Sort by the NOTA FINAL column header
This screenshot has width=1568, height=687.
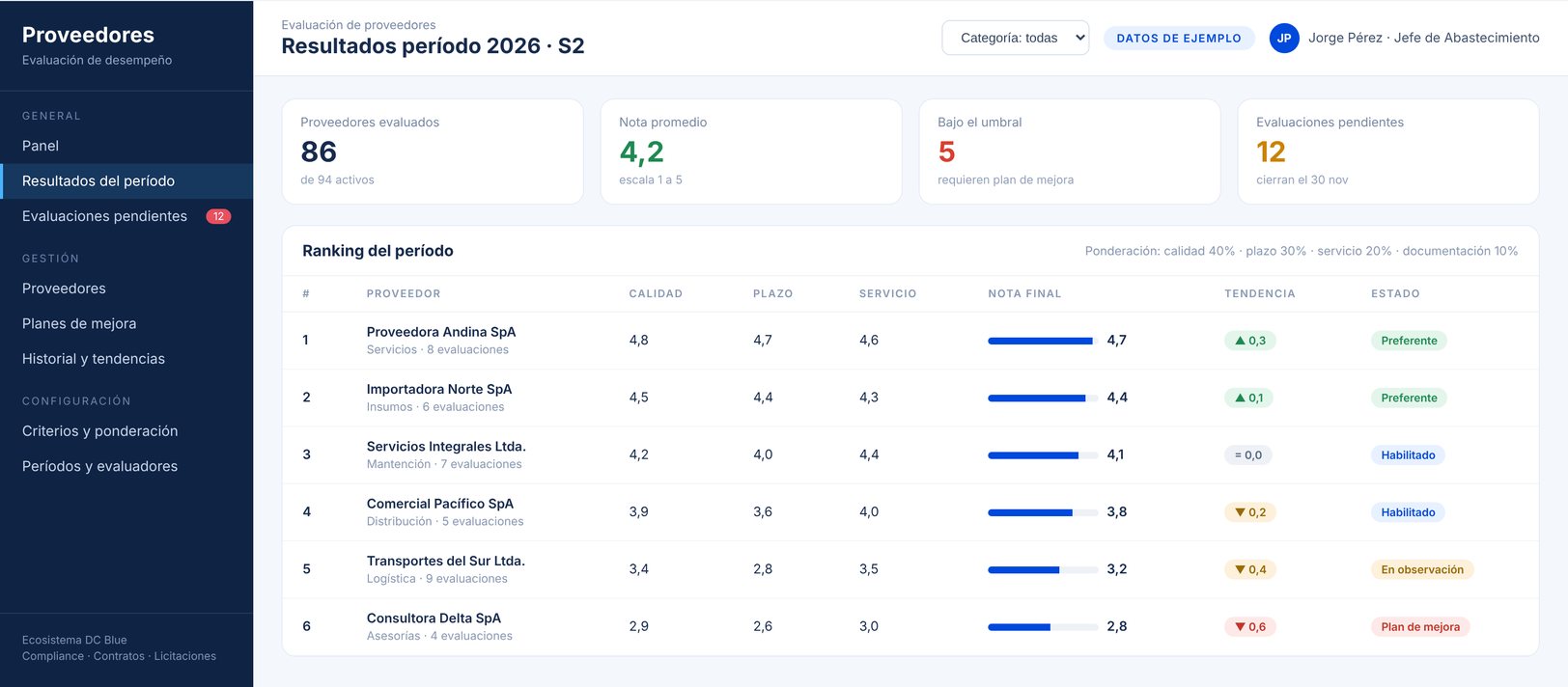coord(1024,293)
